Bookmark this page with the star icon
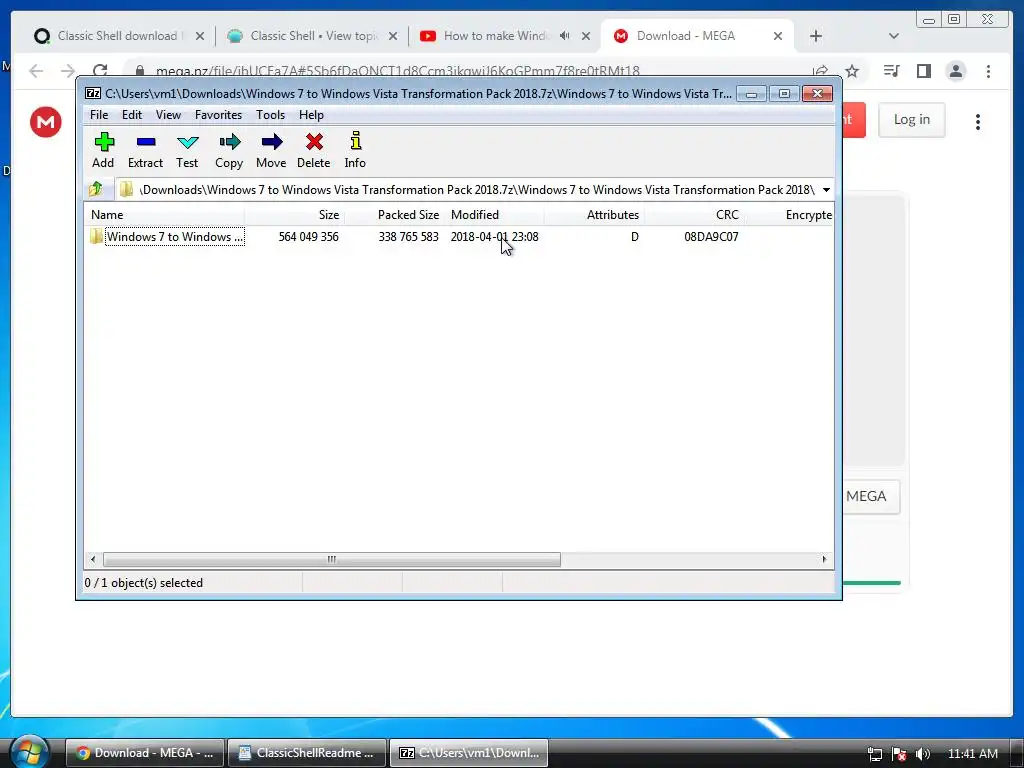This screenshot has height=768, width=1024. 852,71
